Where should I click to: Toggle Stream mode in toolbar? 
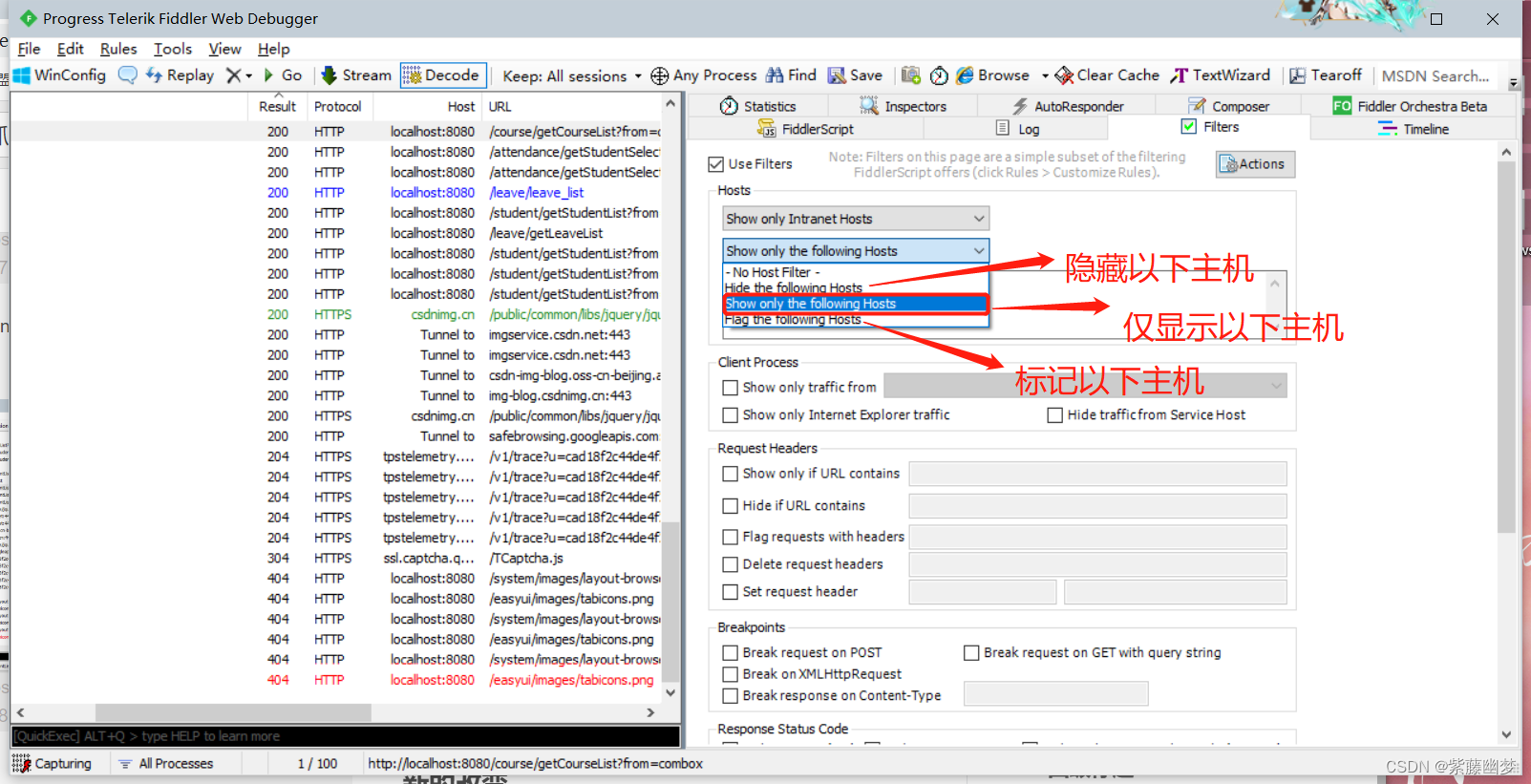coord(356,75)
